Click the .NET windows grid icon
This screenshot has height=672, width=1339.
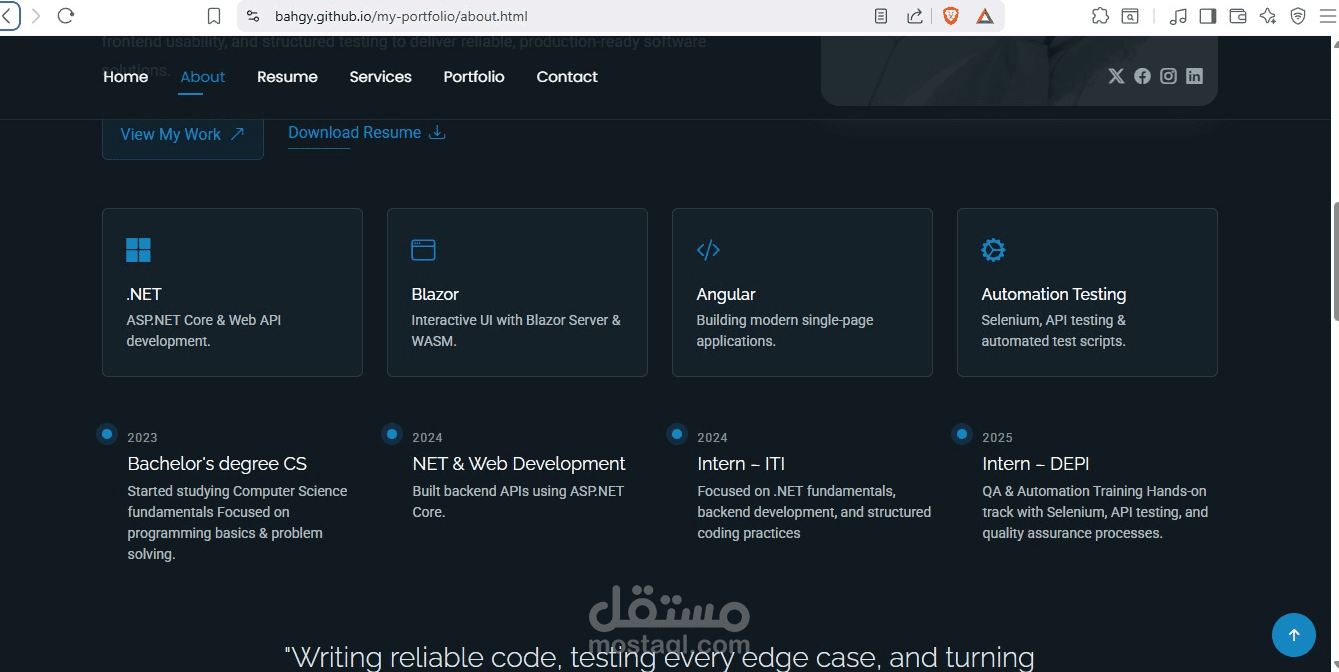pyautogui.click(x=138, y=250)
